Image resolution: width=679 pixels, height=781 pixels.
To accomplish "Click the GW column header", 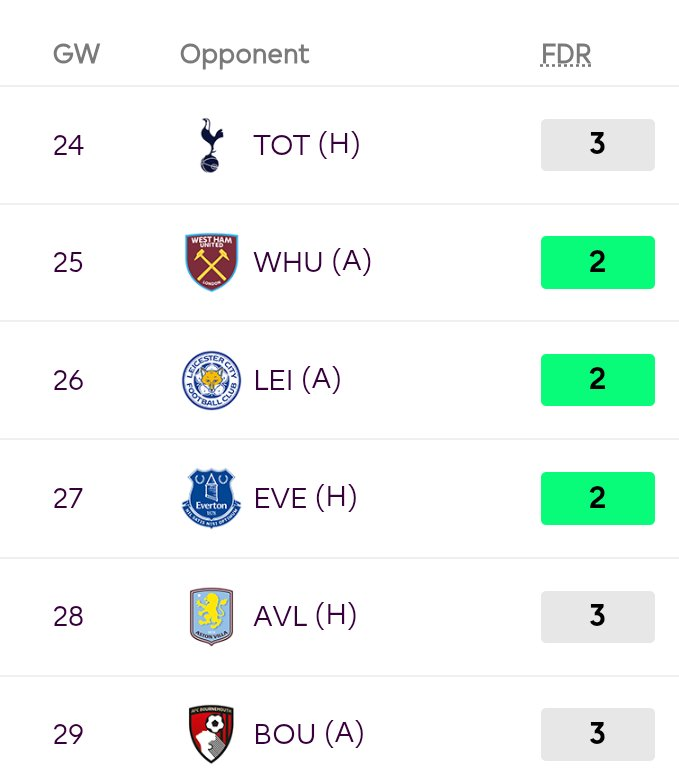I will (76, 54).
